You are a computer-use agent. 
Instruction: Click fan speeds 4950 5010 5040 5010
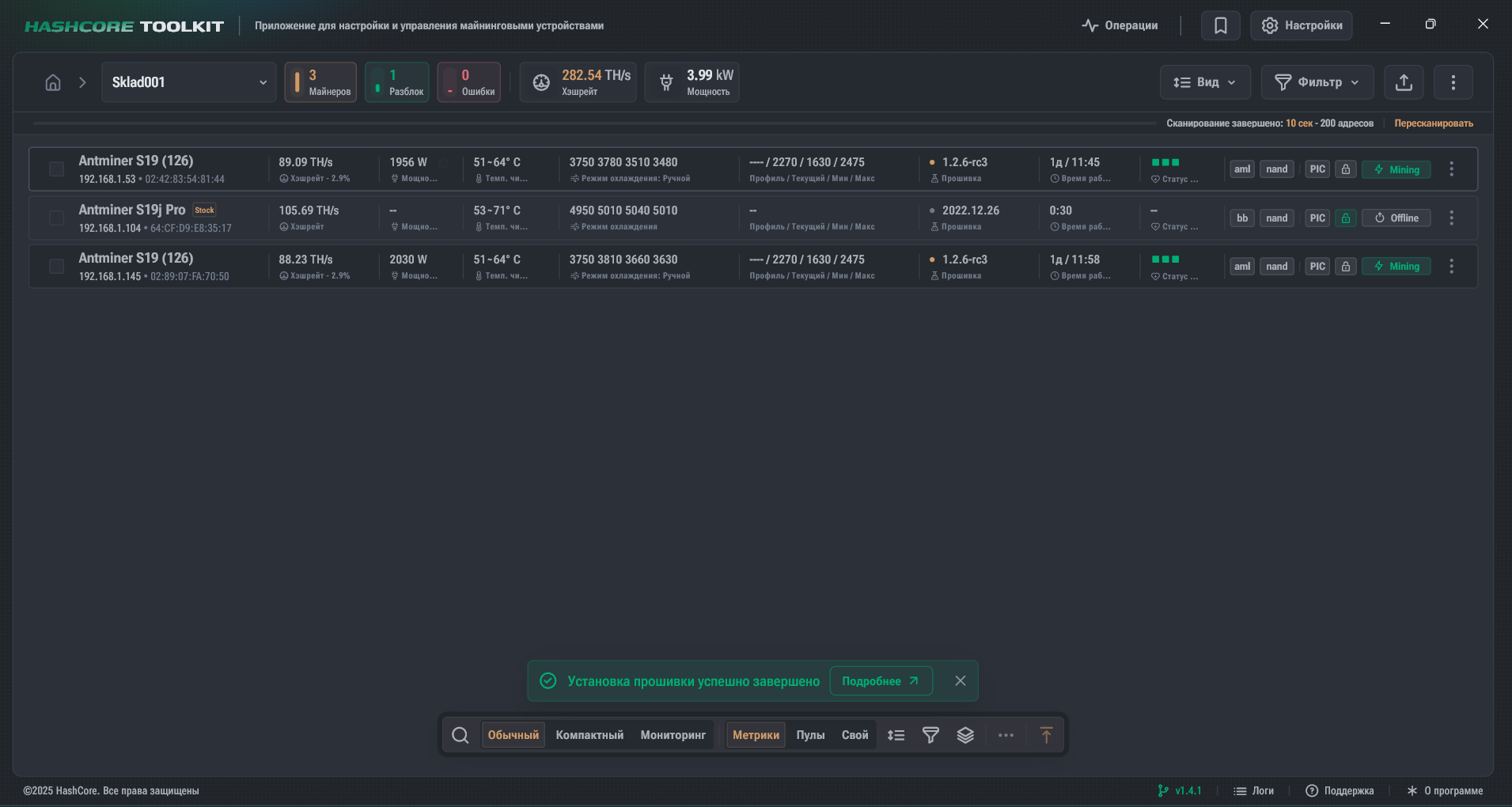(623, 210)
